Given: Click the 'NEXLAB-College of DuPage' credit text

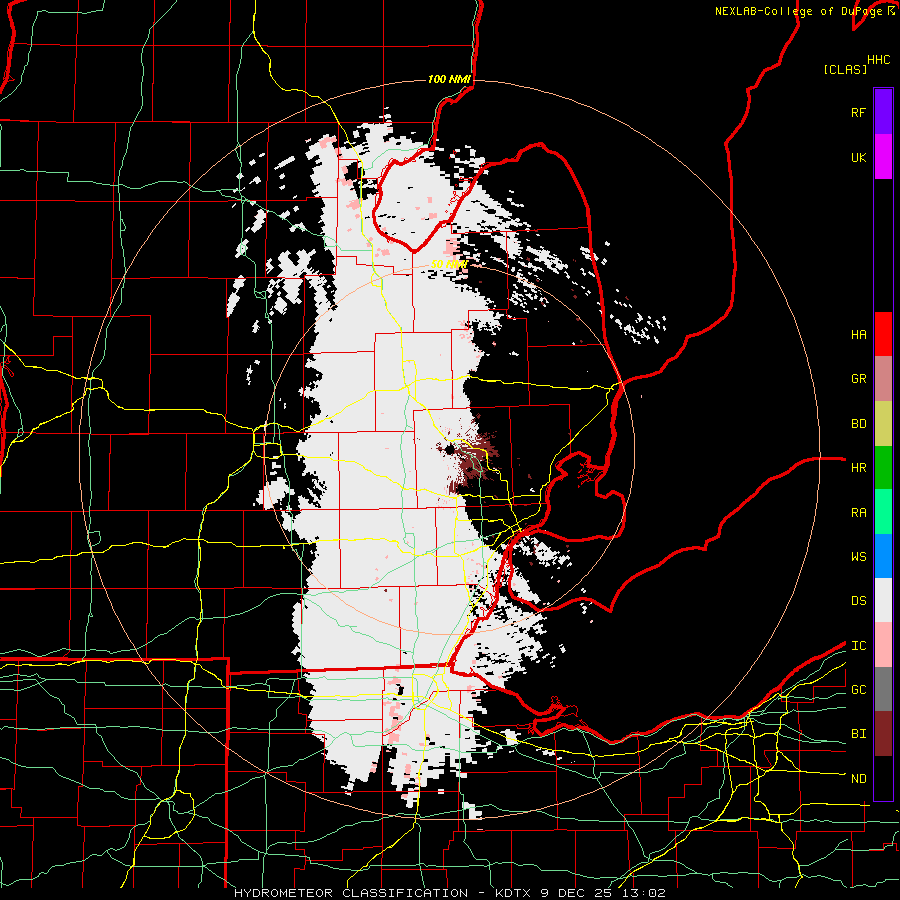Looking at the screenshot, I should coord(798,11).
